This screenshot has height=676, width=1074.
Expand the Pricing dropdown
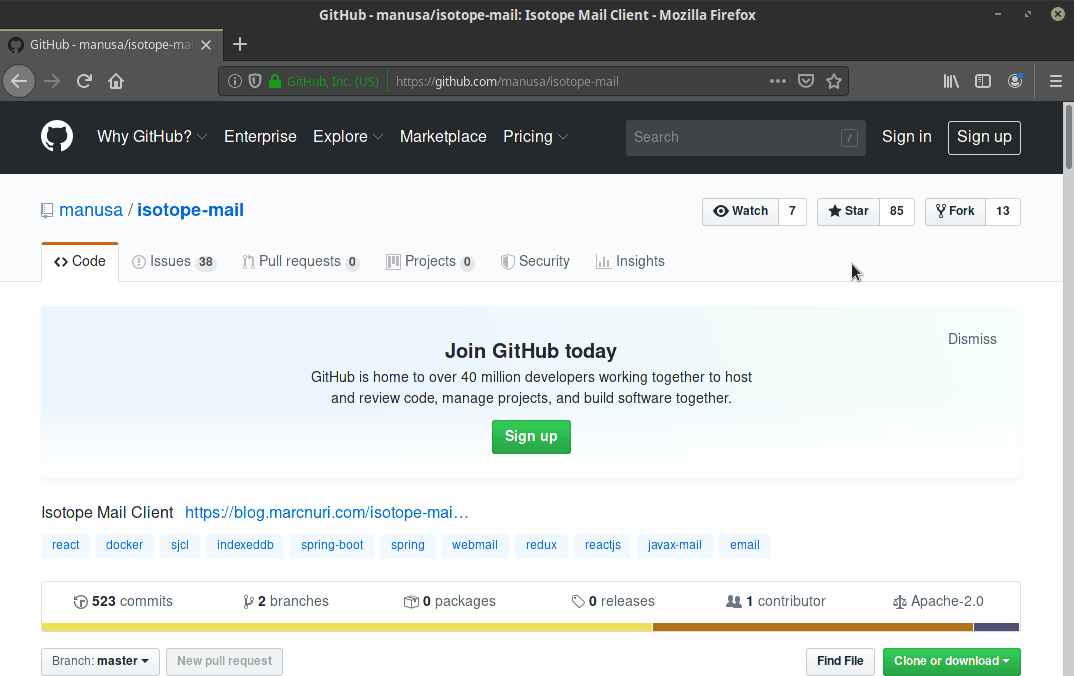[x=536, y=136]
